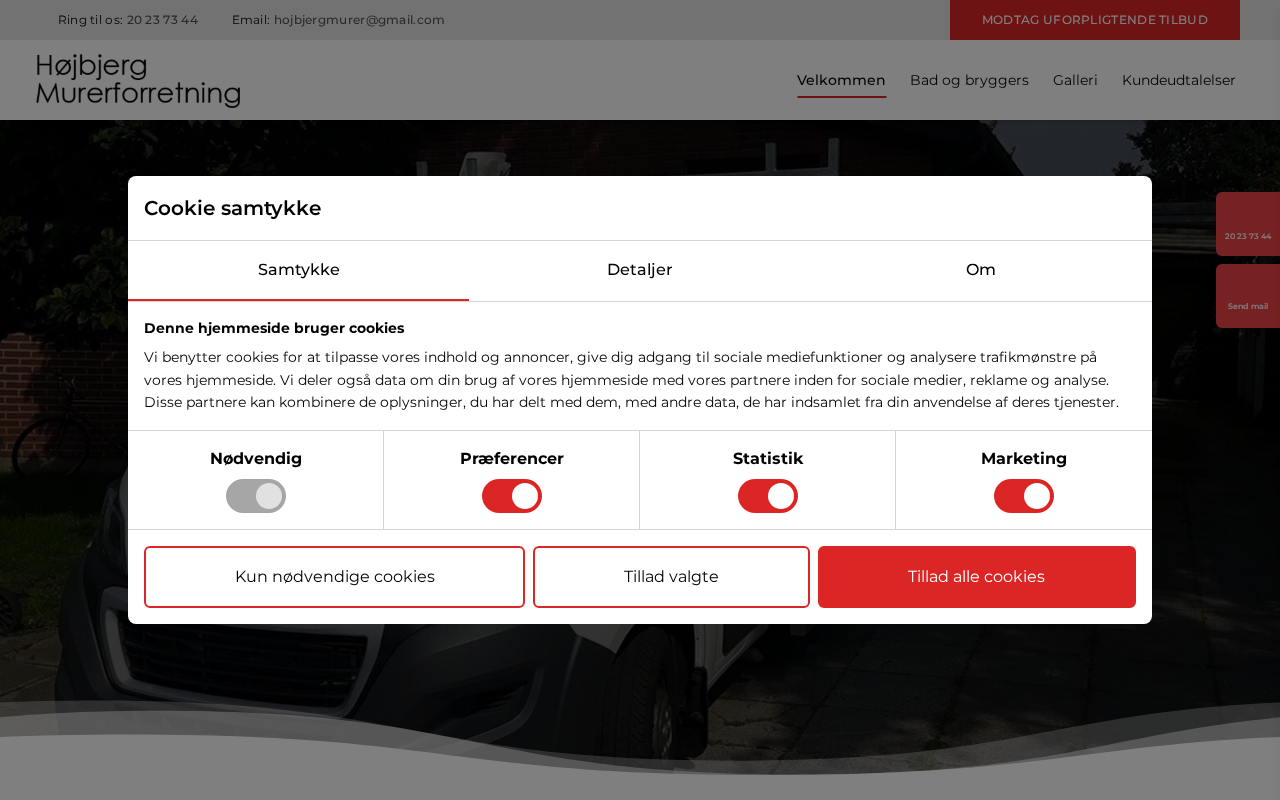Click Kun nødvendige cookies button

pyautogui.click(x=334, y=577)
